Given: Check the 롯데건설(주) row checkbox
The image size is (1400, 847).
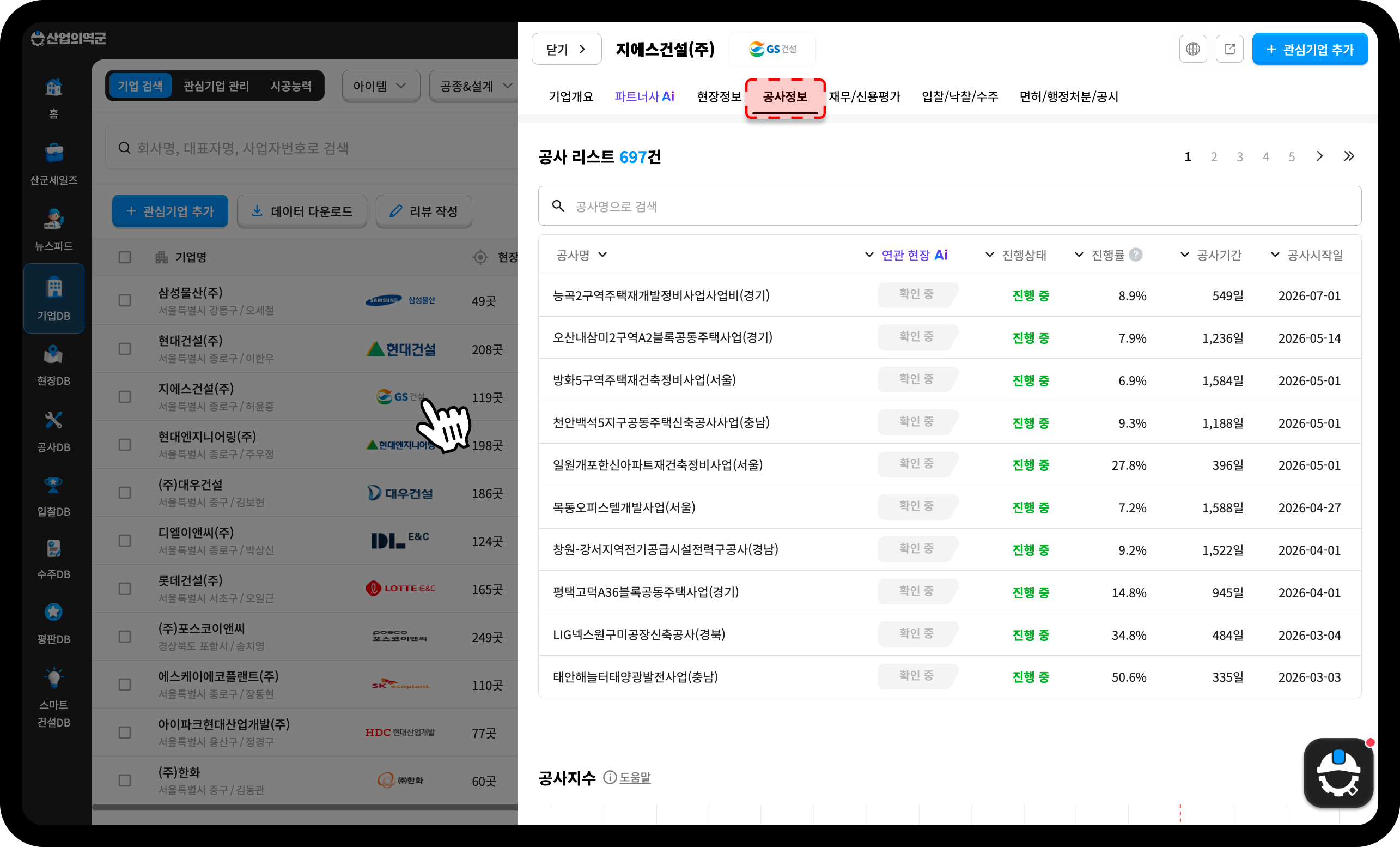Looking at the screenshot, I should pos(124,588).
